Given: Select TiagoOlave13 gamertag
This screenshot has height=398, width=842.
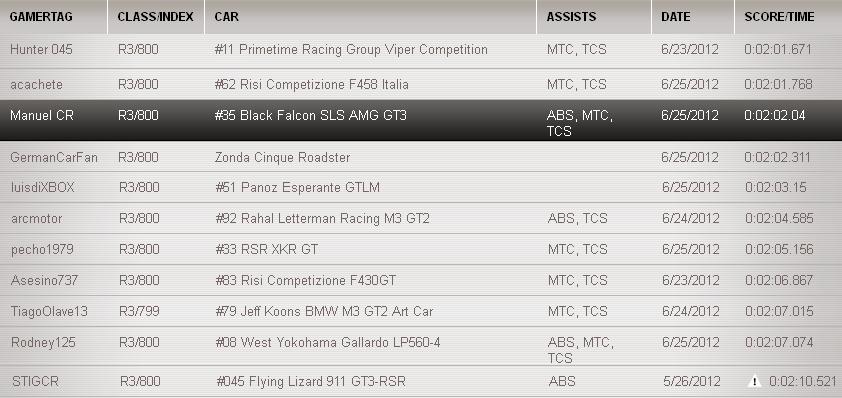Looking at the screenshot, I should point(49,312).
